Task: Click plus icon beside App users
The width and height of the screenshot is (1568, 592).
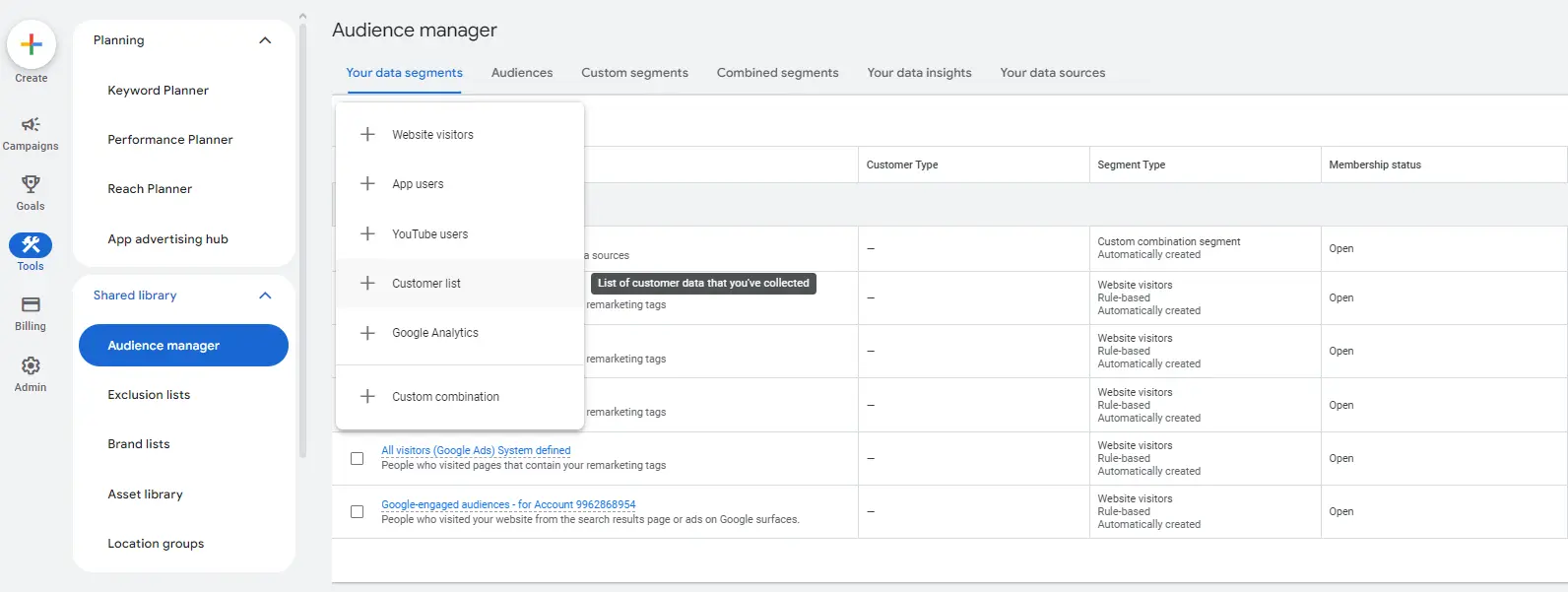Action: coord(367,183)
